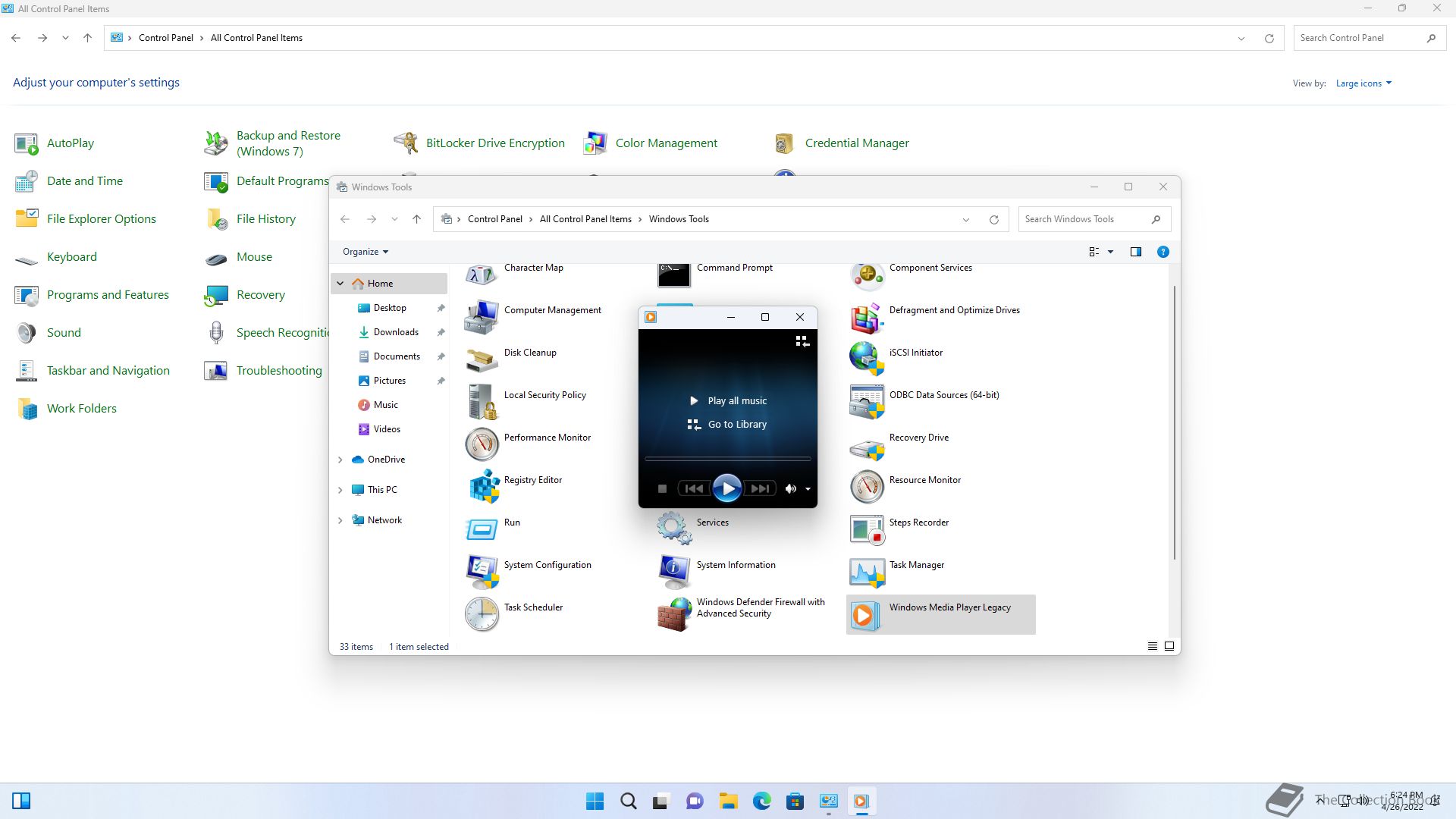Open Disk Cleanup icon

[482, 359]
